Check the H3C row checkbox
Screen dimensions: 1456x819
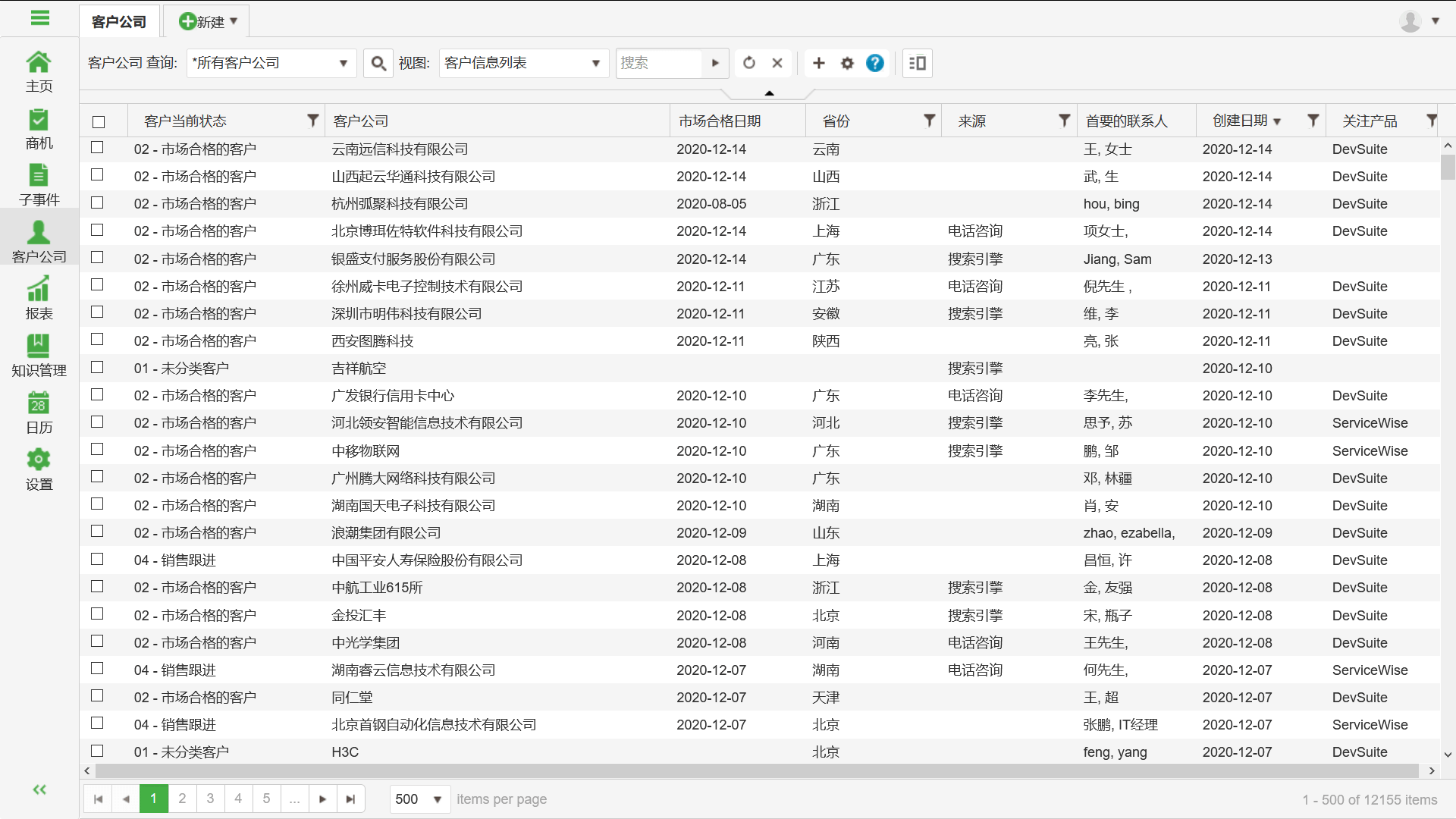pyautogui.click(x=97, y=751)
